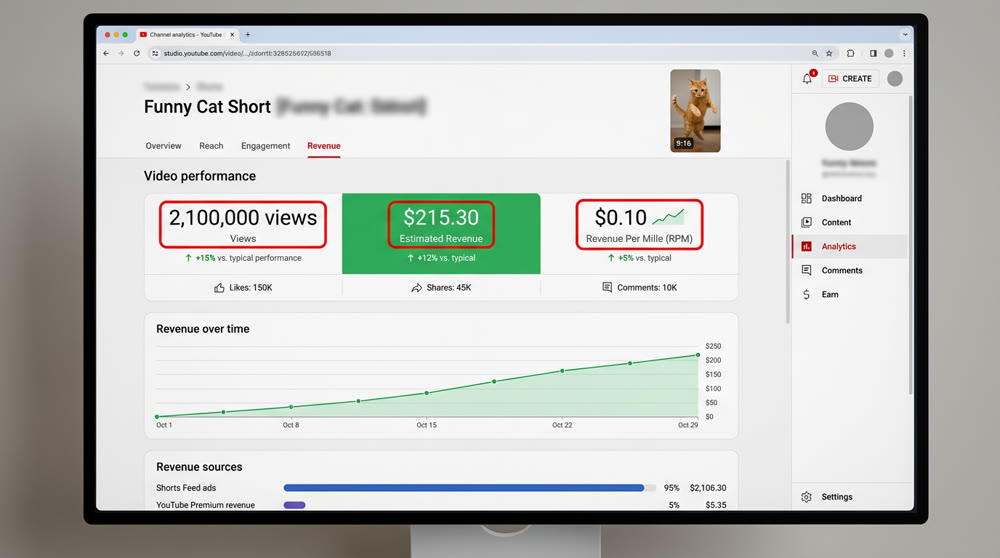Click the "$5.35" revenue value
Screen dimensions: 1000x558
pyautogui.click(x=716, y=505)
